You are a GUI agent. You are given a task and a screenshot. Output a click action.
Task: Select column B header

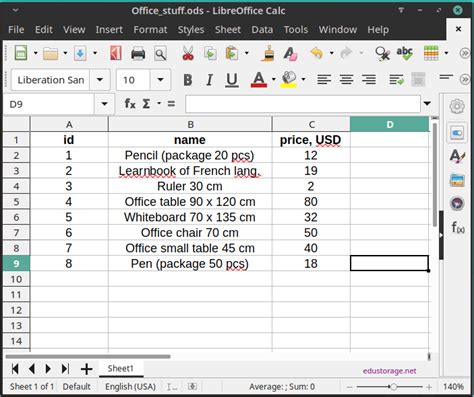pos(190,124)
